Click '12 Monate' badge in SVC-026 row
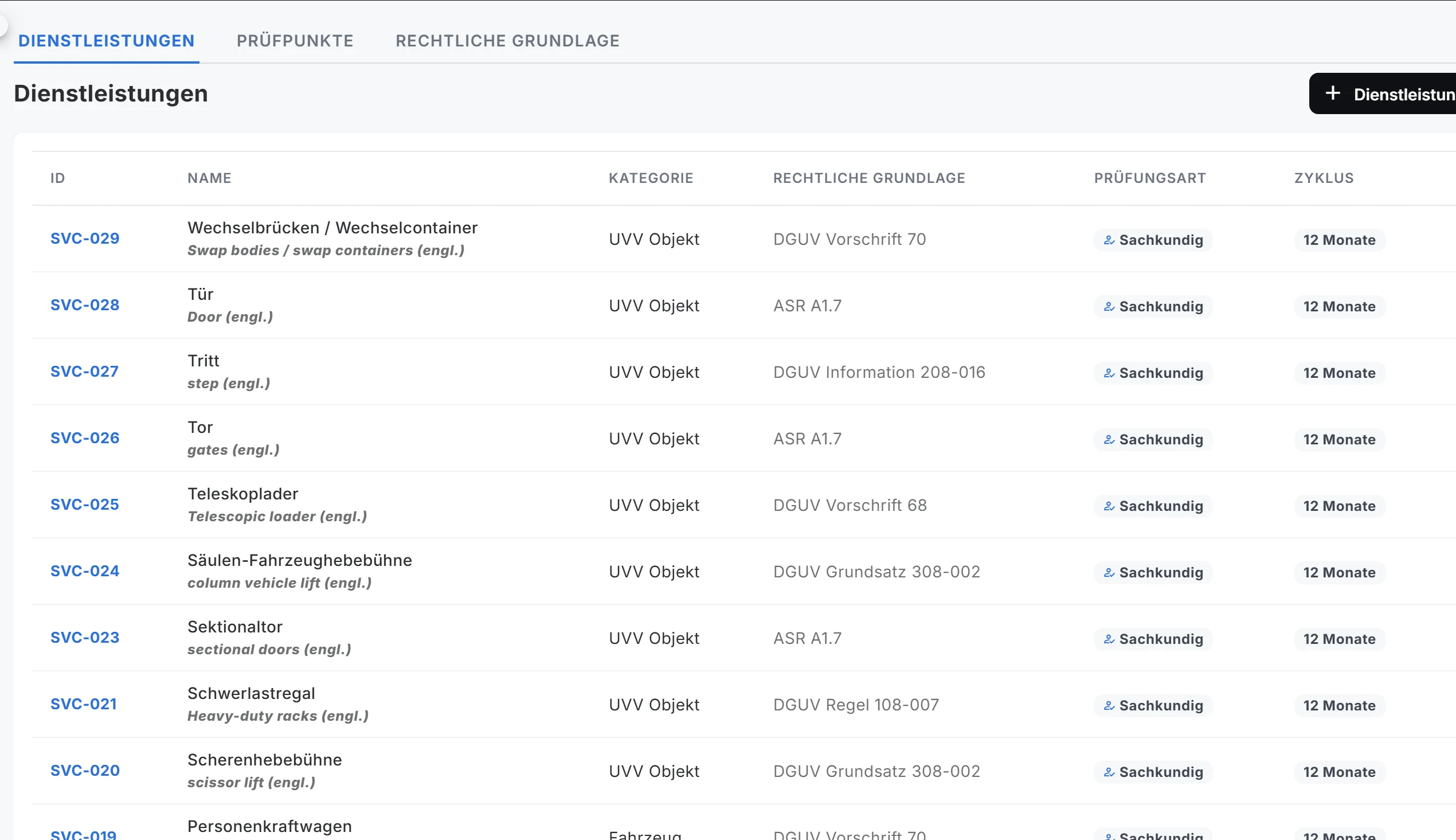The width and height of the screenshot is (1456, 840). 1340,440
